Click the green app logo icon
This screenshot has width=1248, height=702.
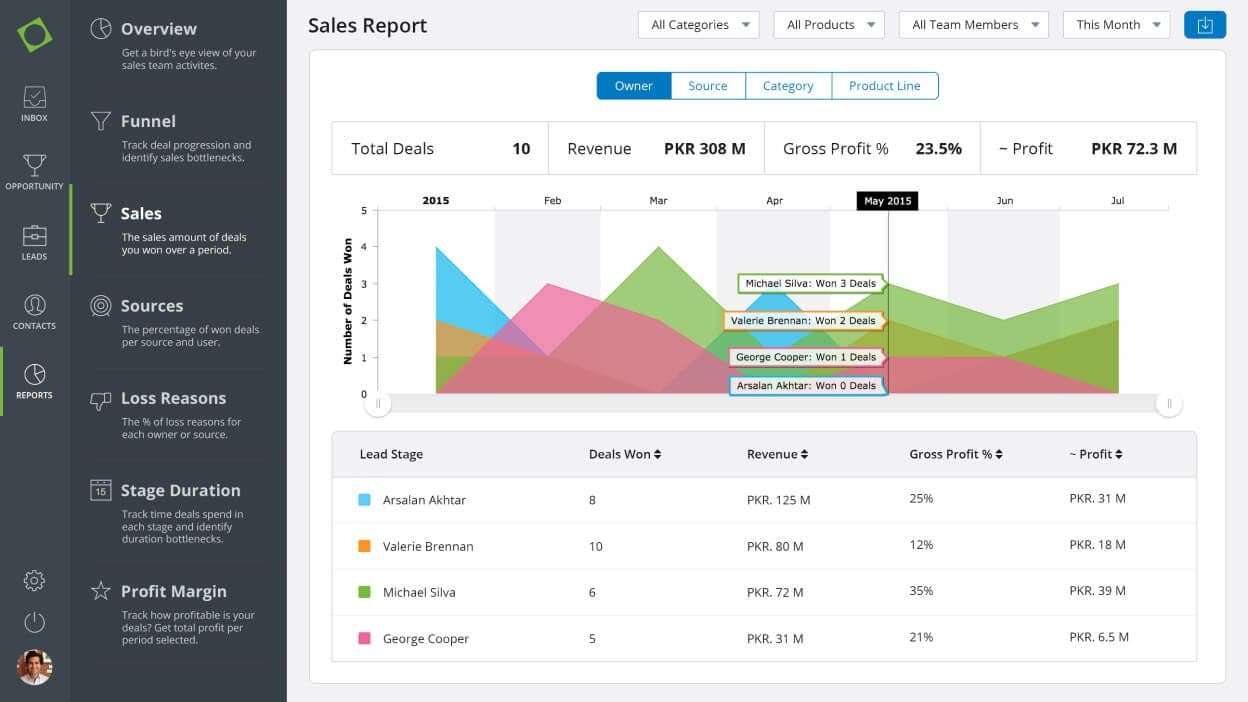point(34,35)
